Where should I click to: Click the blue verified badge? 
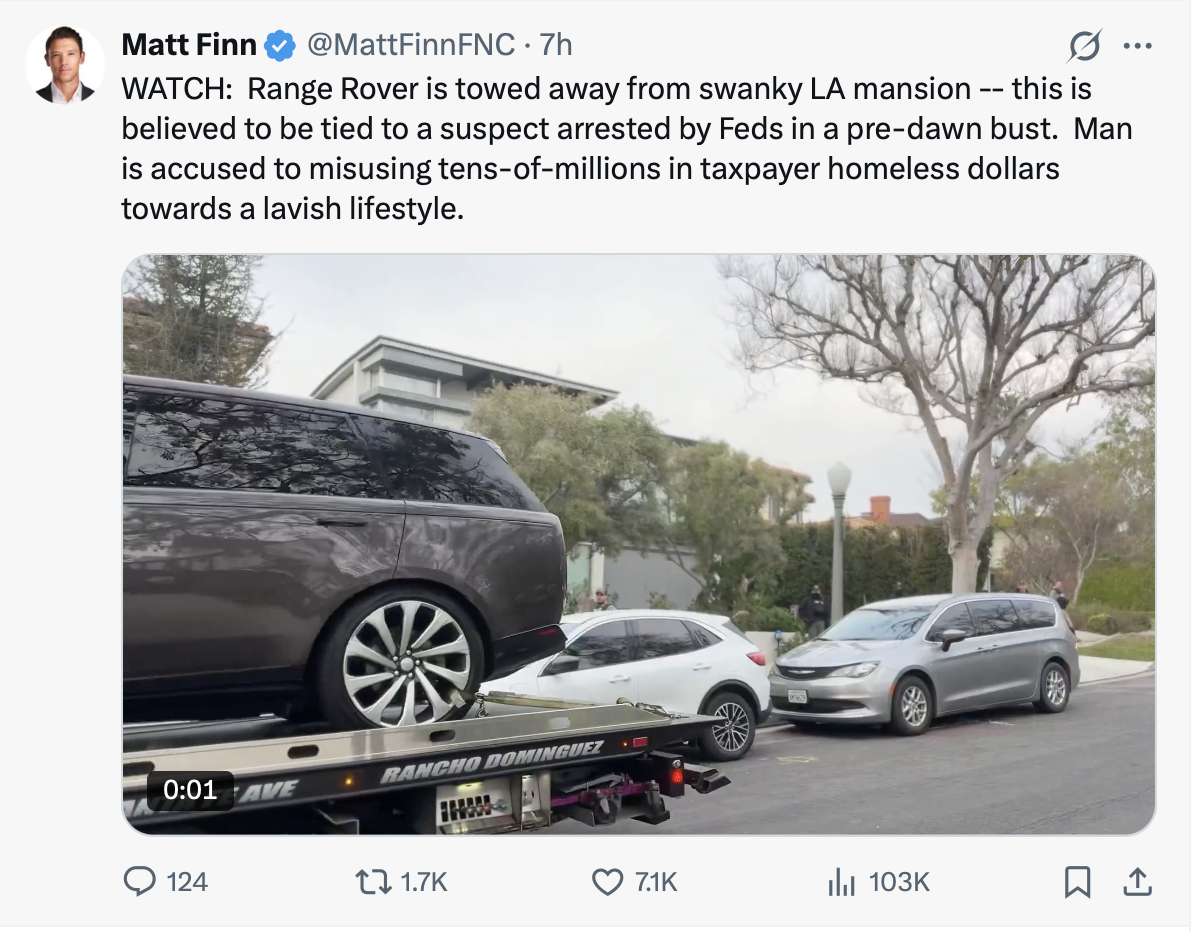[280, 45]
